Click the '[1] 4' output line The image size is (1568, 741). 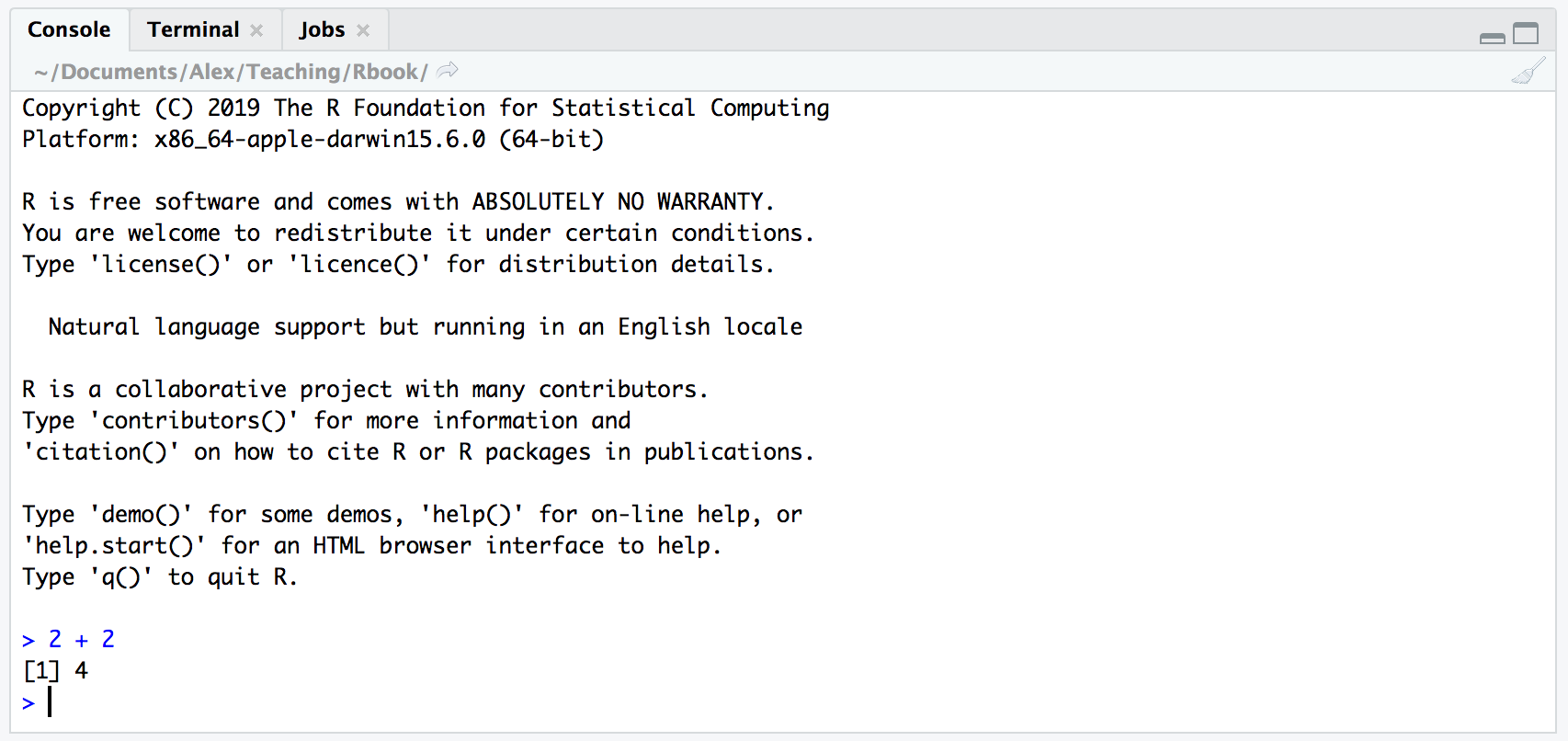coord(55,670)
